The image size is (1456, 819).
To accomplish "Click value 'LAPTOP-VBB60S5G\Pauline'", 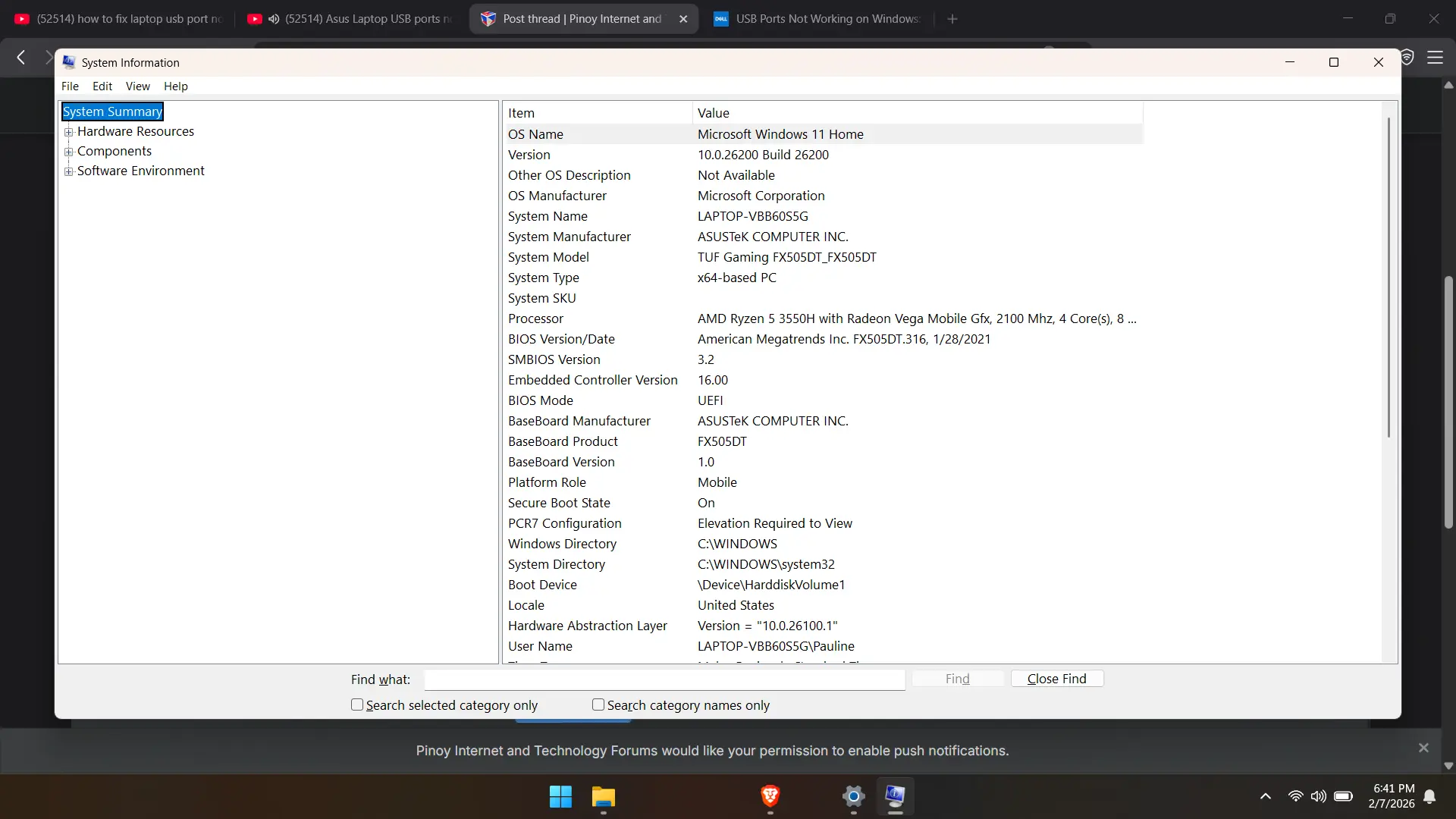I will (x=776, y=646).
